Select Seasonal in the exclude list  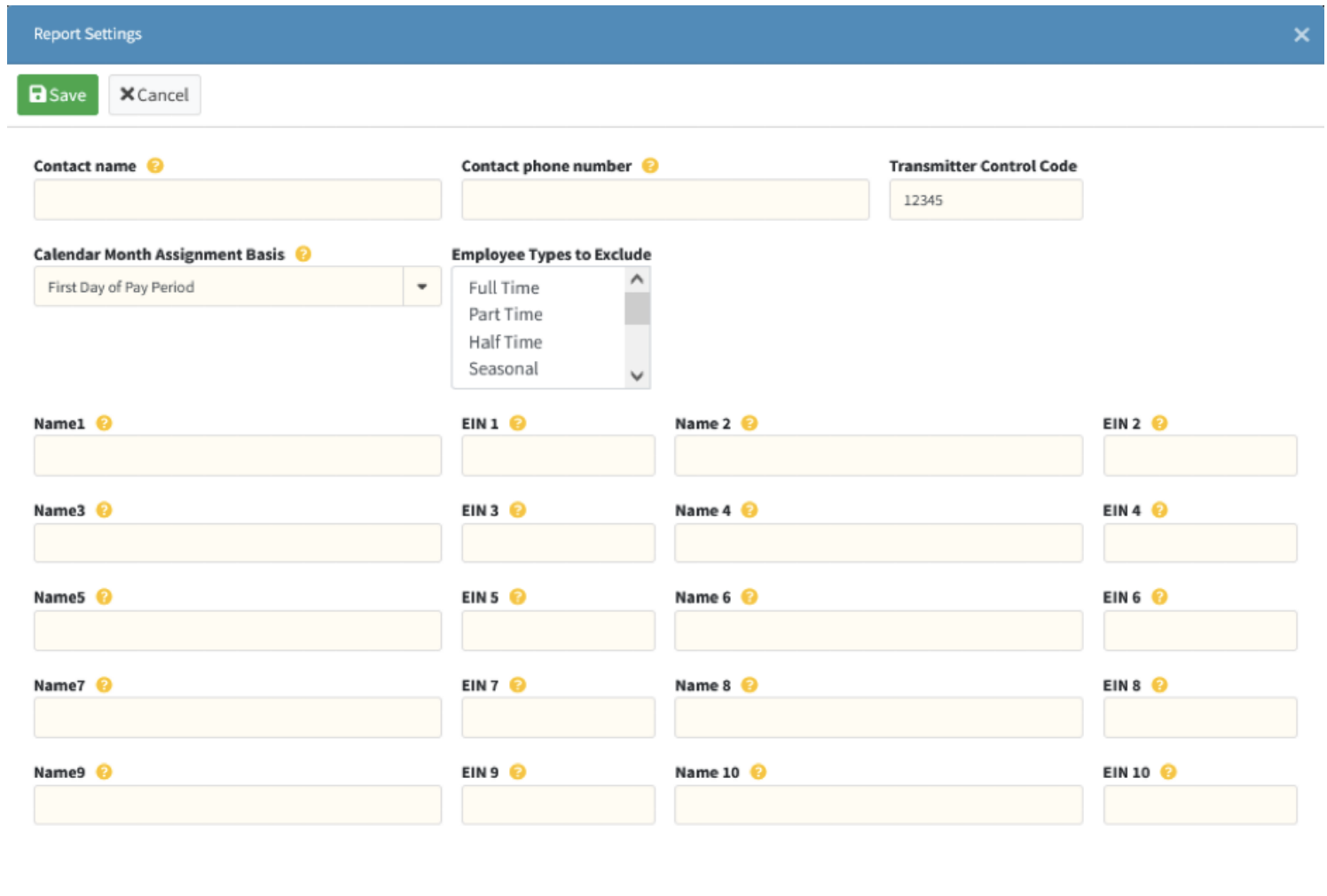tap(503, 369)
